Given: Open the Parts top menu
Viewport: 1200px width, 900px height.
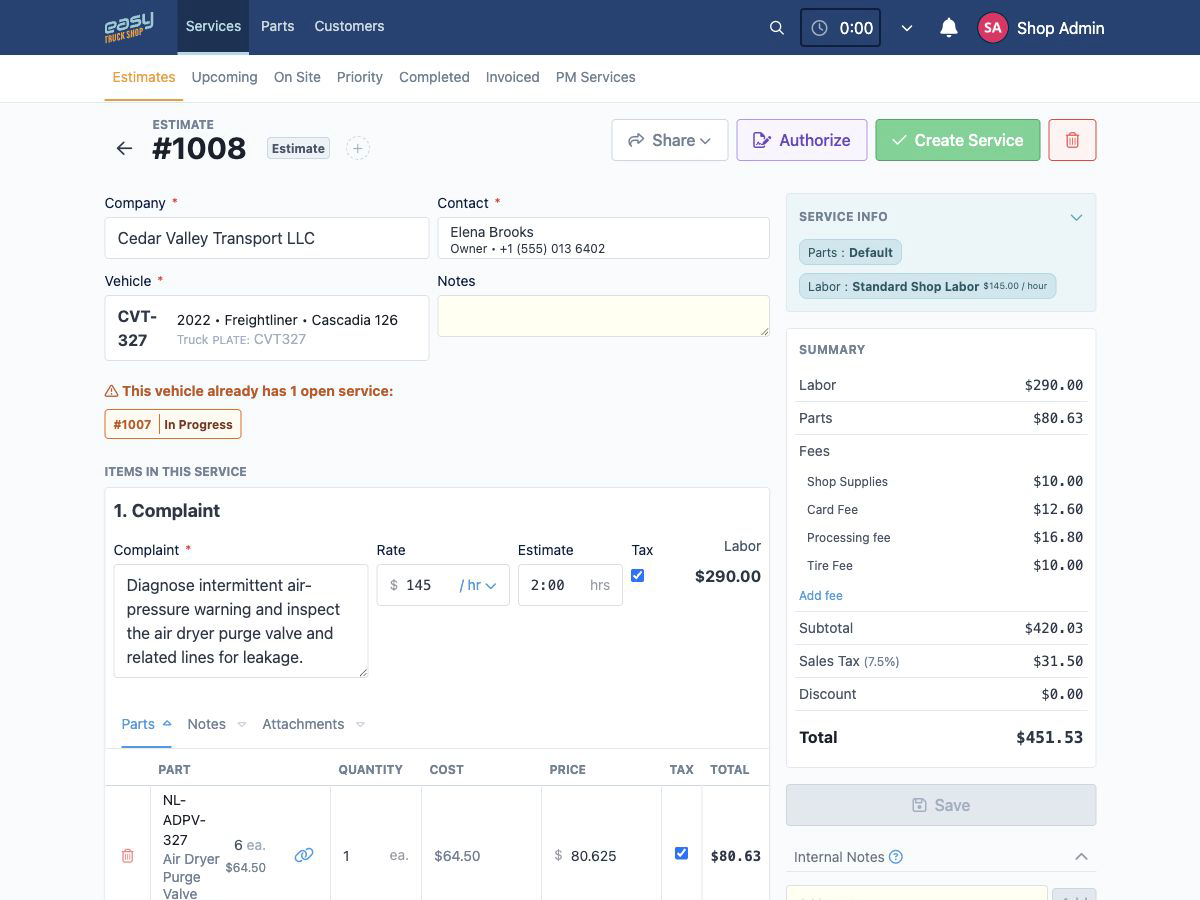Looking at the screenshot, I should point(277,26).
